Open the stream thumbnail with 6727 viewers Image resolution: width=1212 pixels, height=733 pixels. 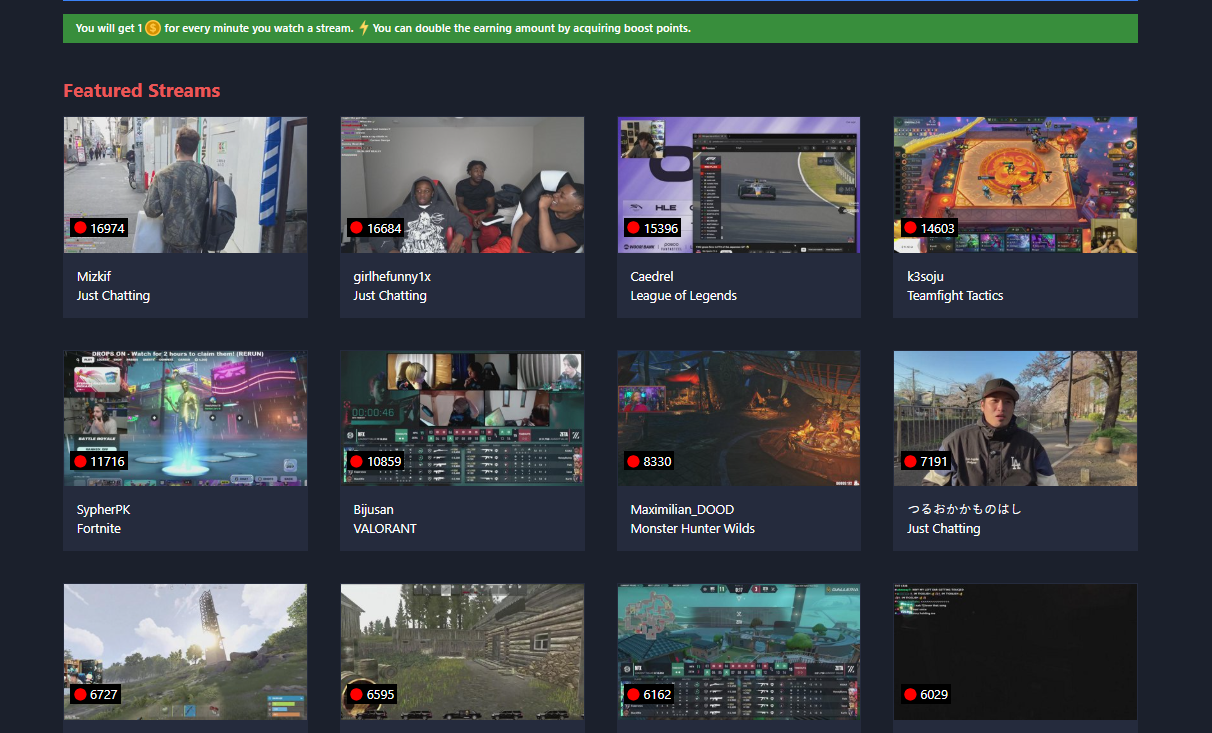pyautogui.click(x=185, y=652)
